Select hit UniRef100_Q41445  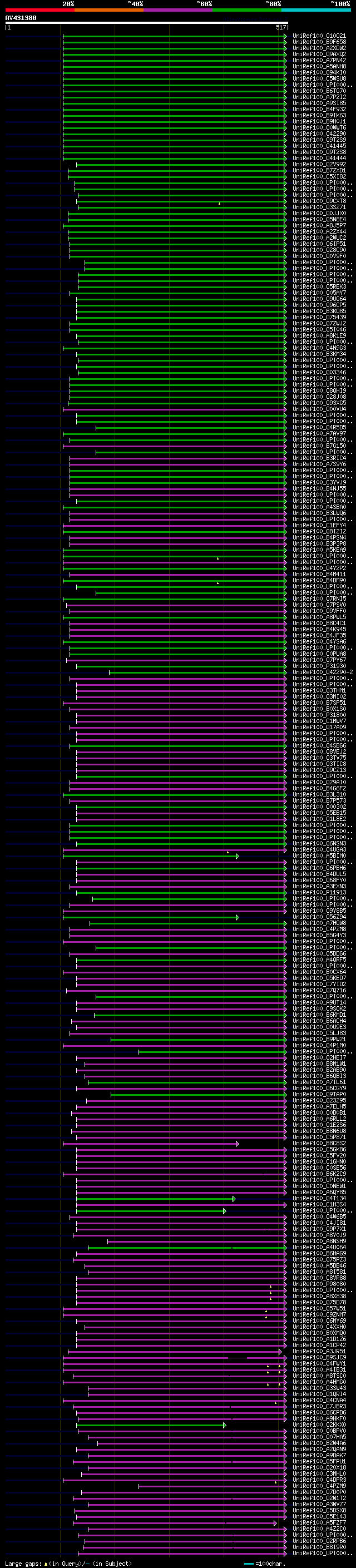pyautogui.click(x=319, y=146)
